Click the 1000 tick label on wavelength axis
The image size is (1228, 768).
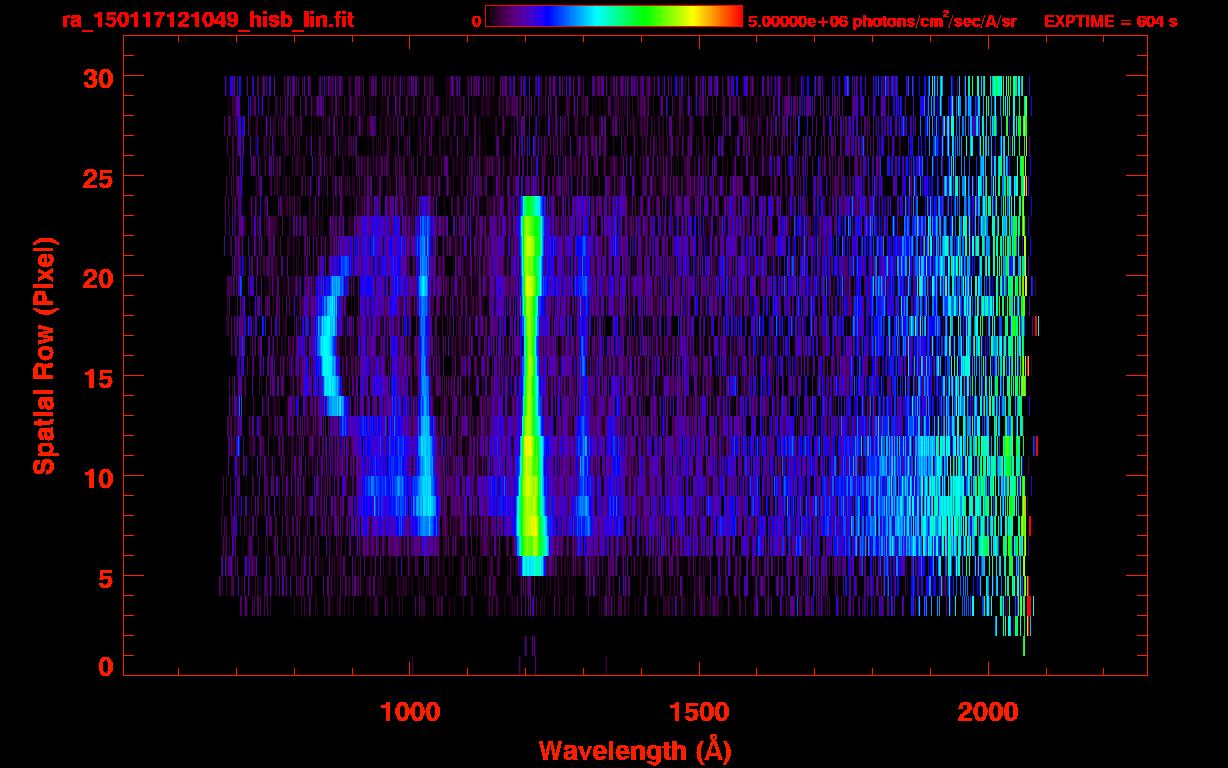(410, 712)
